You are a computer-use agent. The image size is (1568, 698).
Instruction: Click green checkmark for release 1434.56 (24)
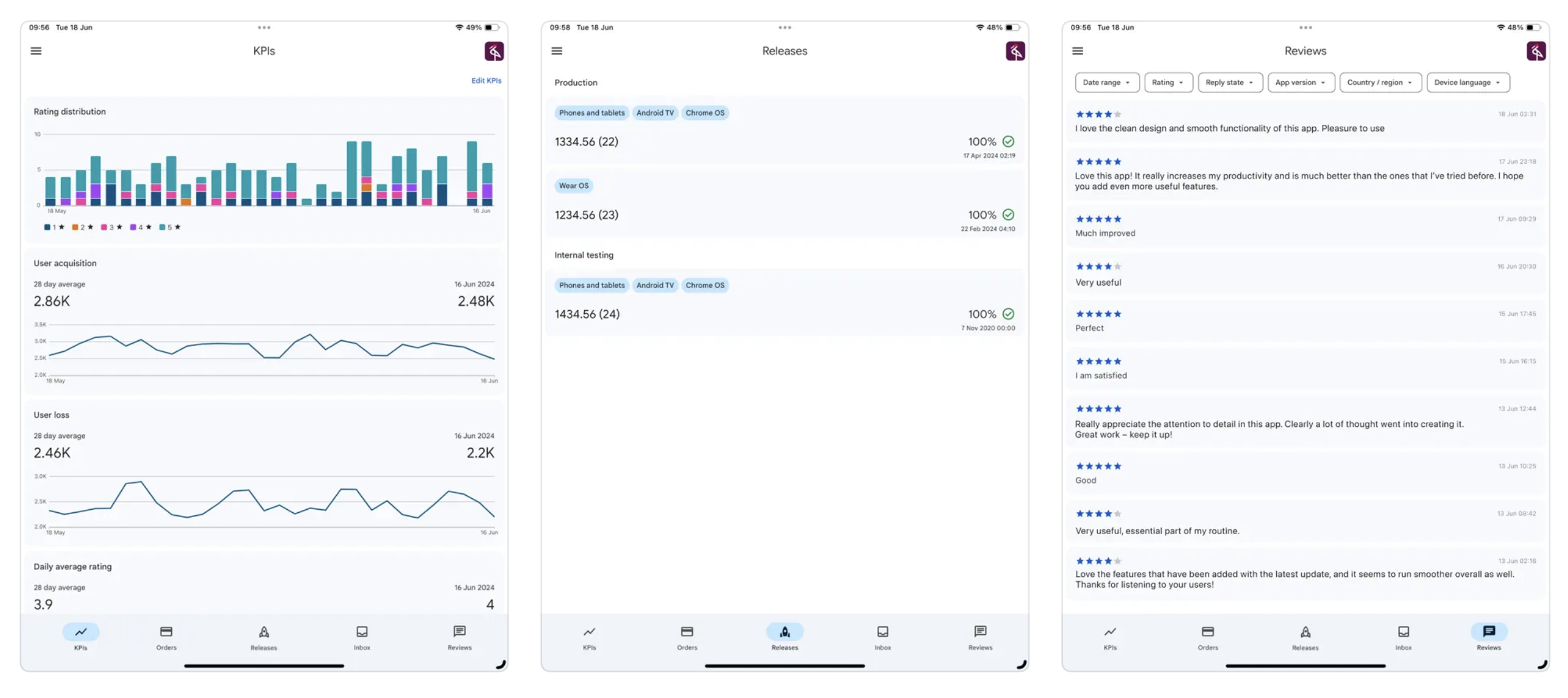1008,314
